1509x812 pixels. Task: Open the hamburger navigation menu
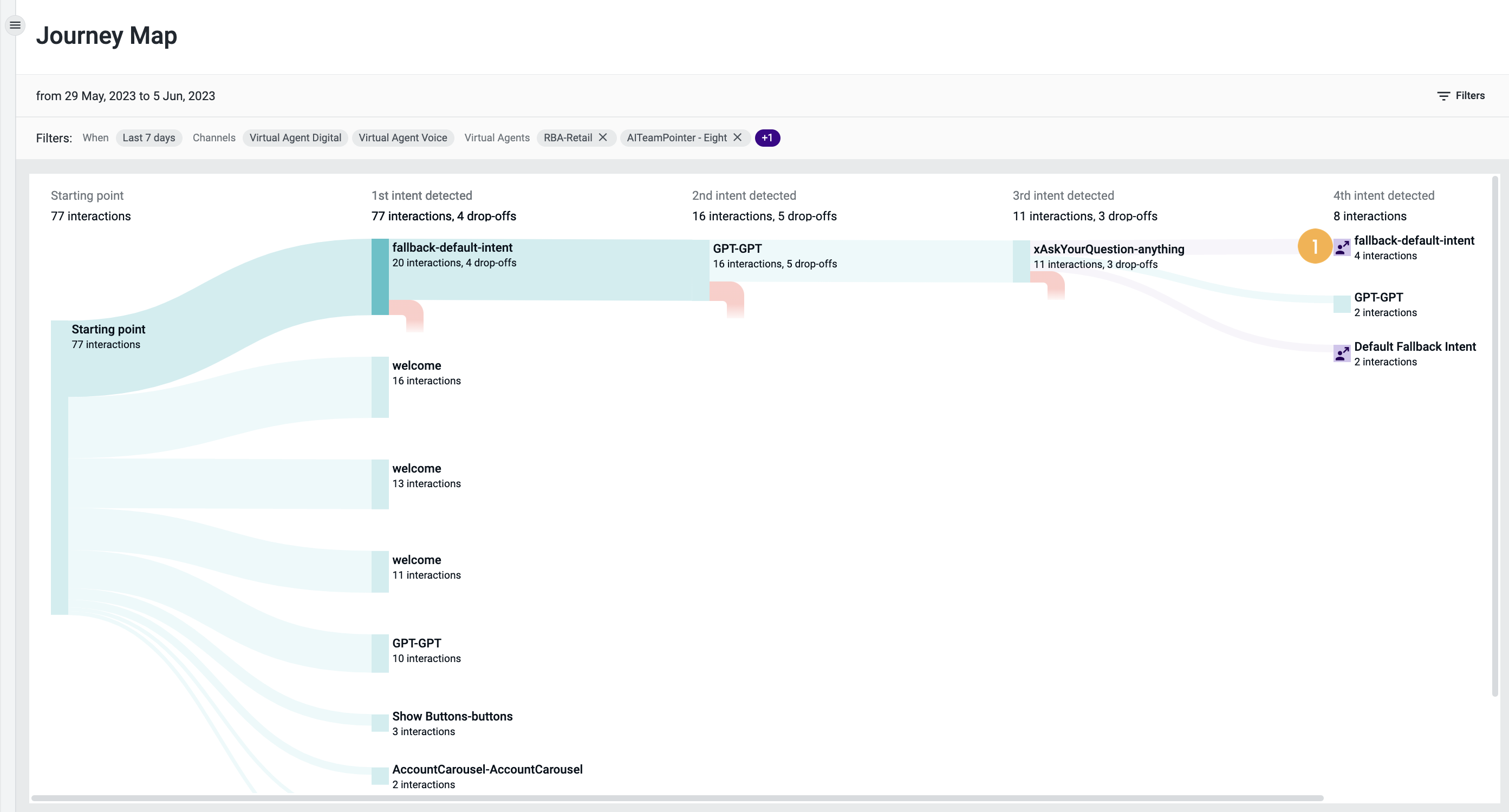point(15,24)
